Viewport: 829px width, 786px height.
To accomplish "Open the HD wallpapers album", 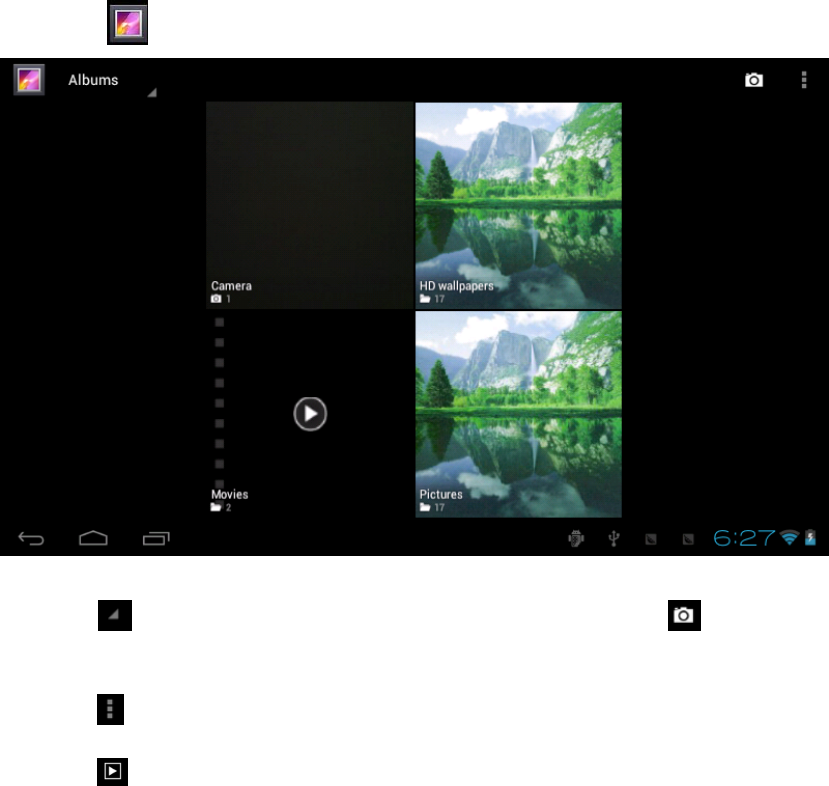I will coord(518,205).
